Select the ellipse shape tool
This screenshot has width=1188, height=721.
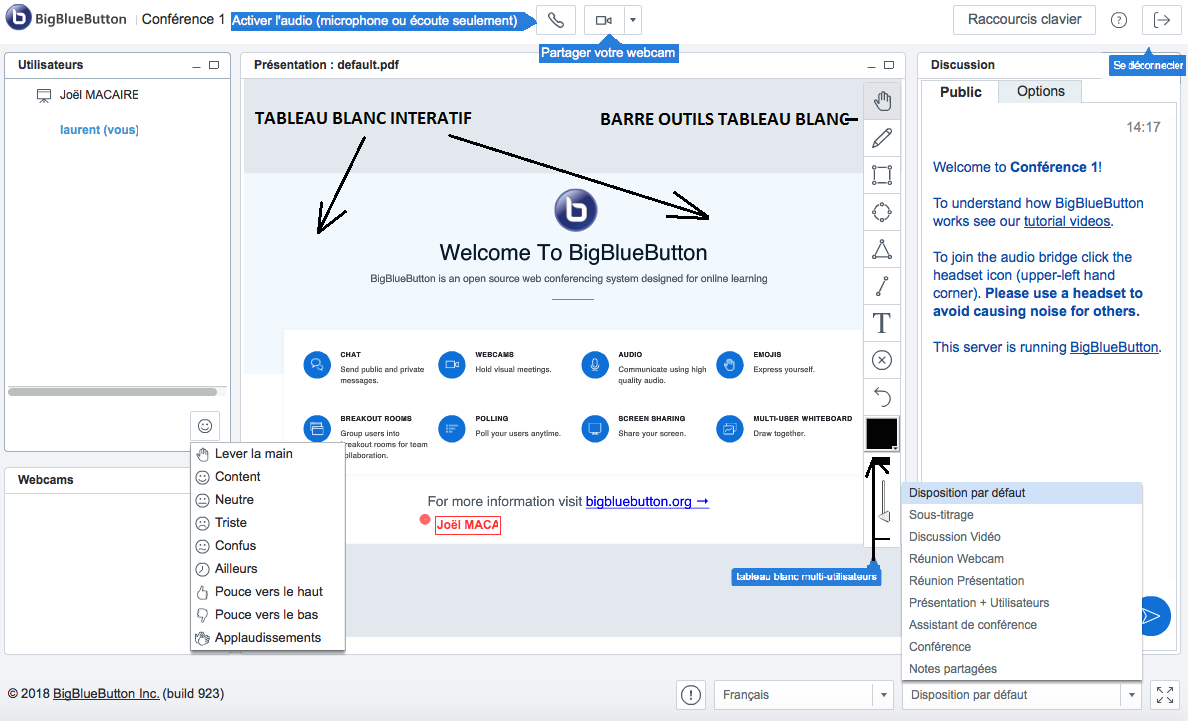[882, 212]
